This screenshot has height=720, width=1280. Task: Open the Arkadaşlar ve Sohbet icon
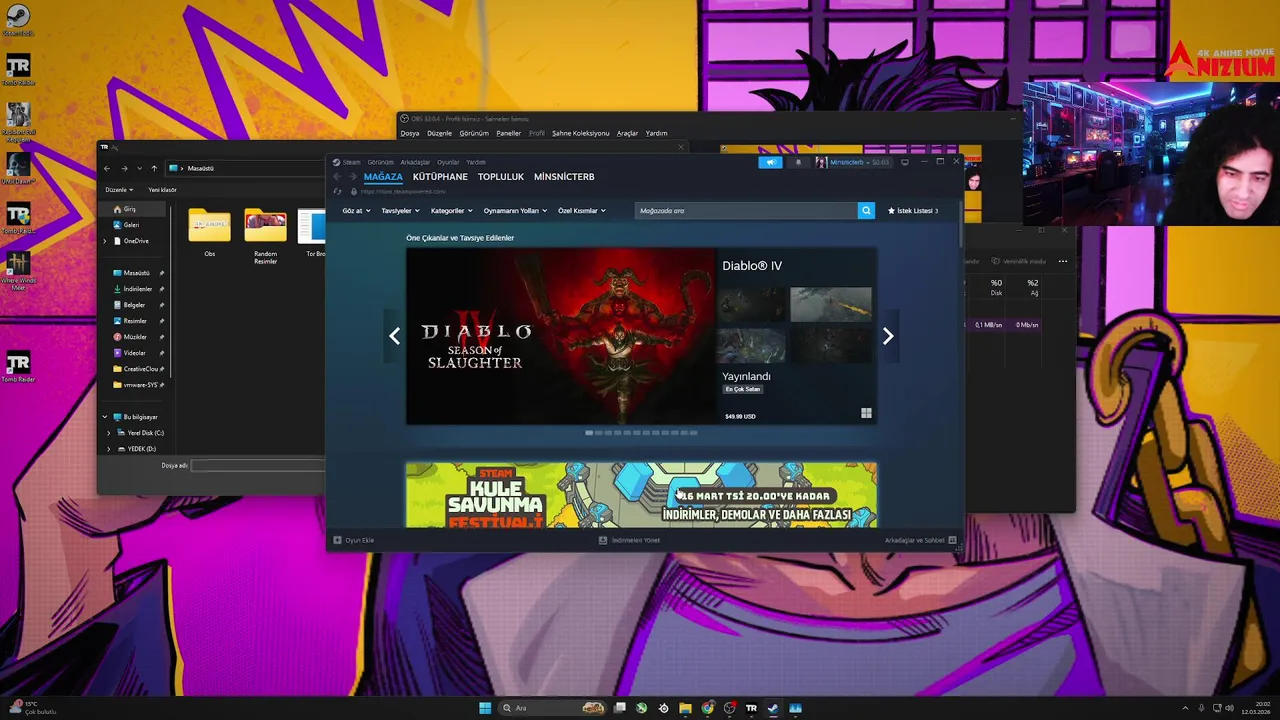point(952,540)
